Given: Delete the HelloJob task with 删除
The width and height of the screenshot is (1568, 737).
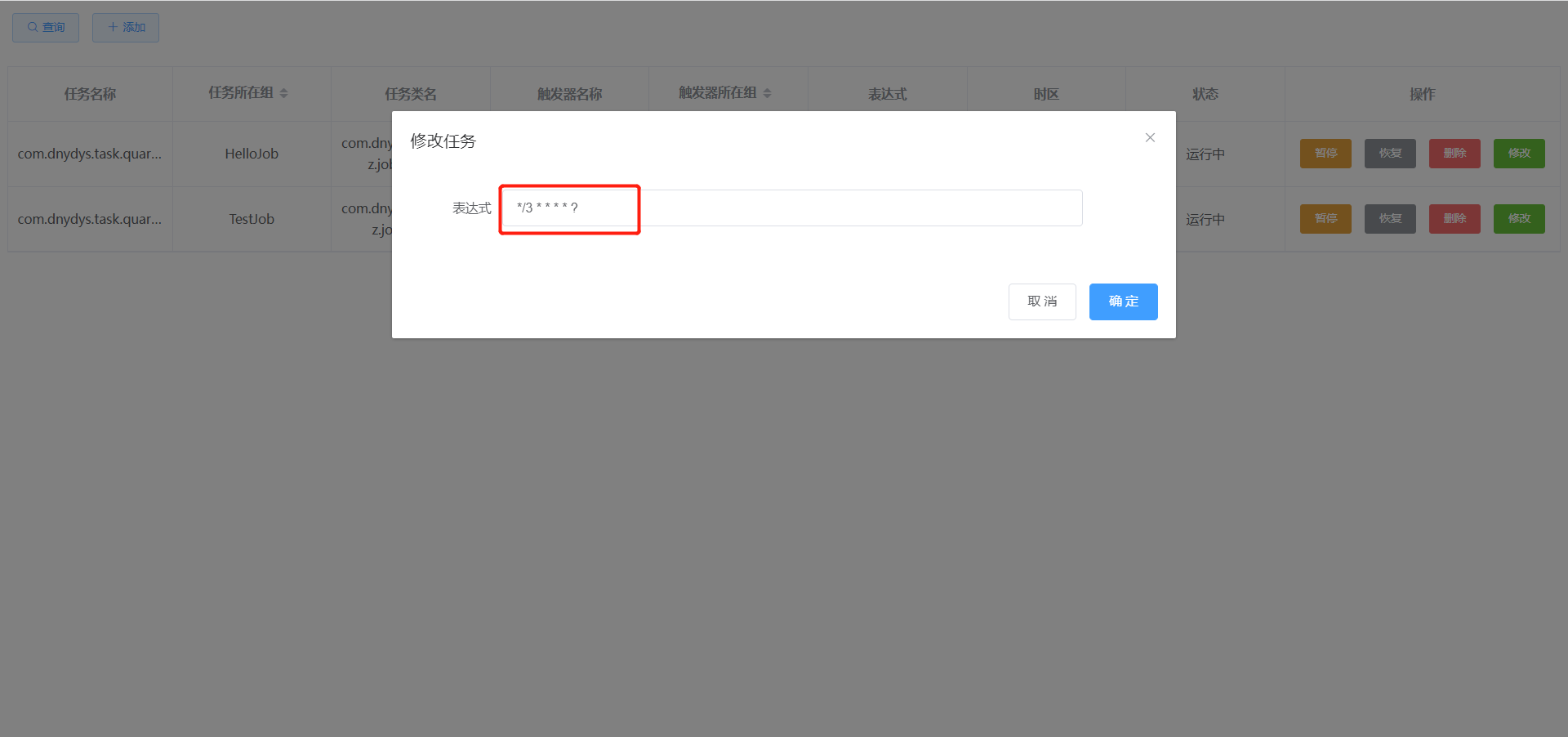Looking at the screenshot, I should tap(1454, 153).
